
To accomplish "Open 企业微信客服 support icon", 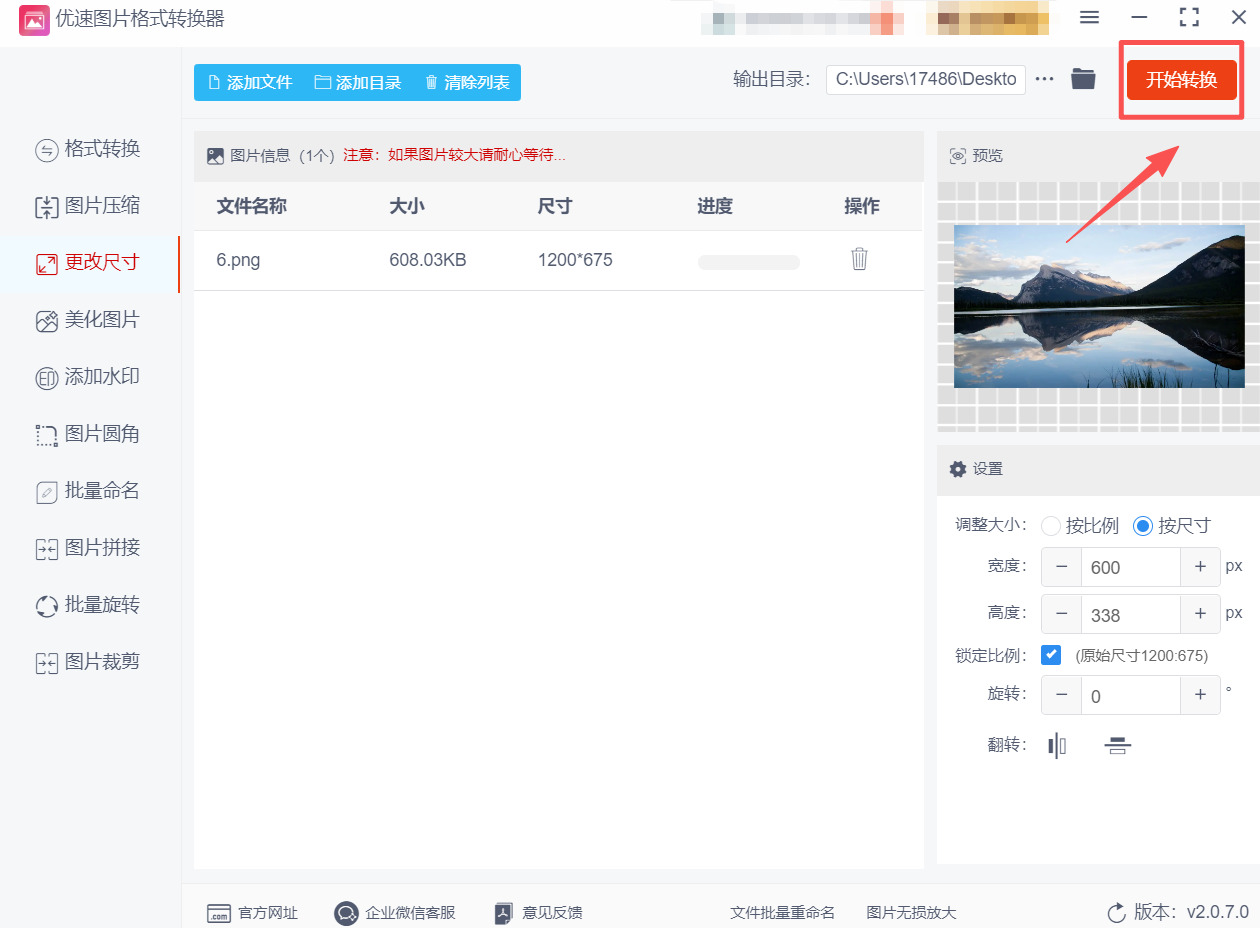I will click(346, 913).
